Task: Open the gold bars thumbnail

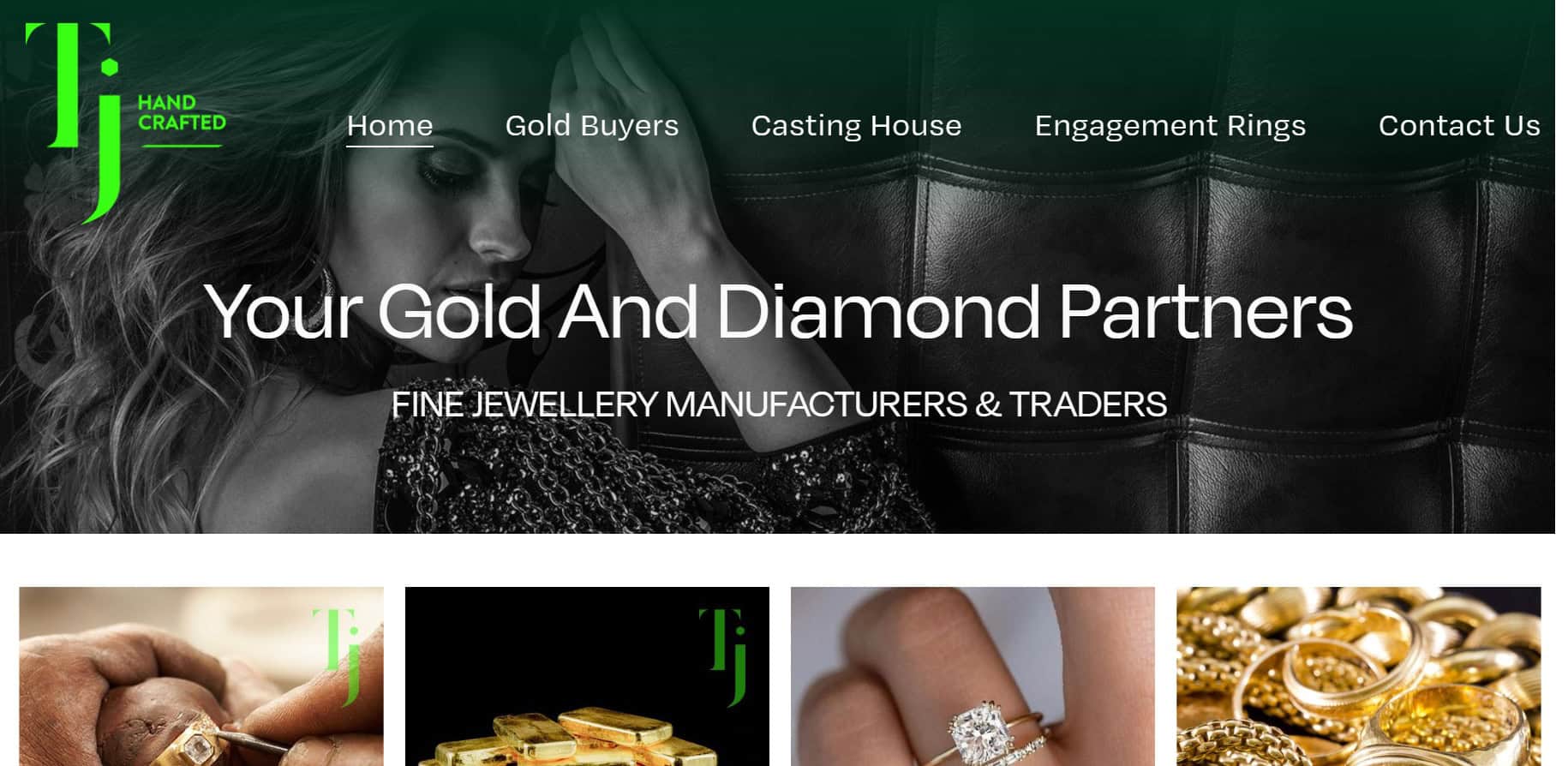Action: [587, 676]
